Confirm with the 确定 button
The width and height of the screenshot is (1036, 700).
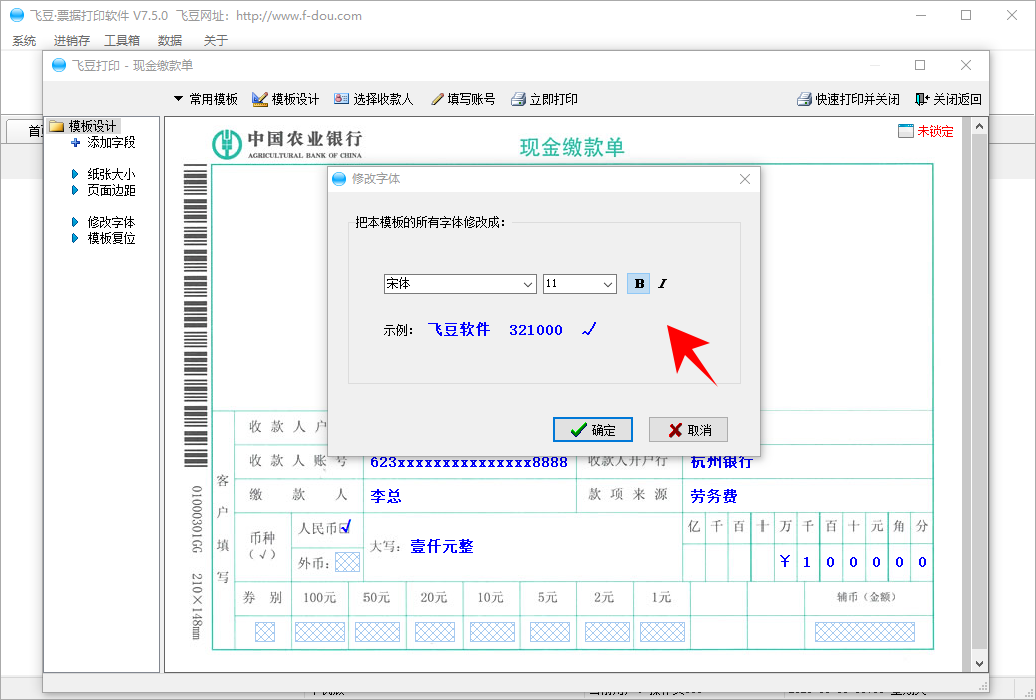click(x=593, y=430)
